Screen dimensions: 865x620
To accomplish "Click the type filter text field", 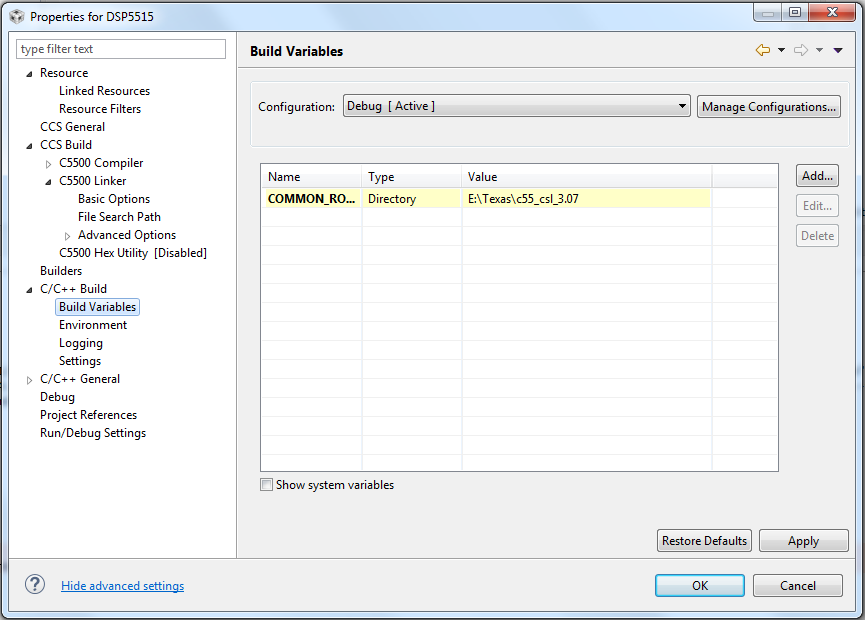I will tap(121, 49).
